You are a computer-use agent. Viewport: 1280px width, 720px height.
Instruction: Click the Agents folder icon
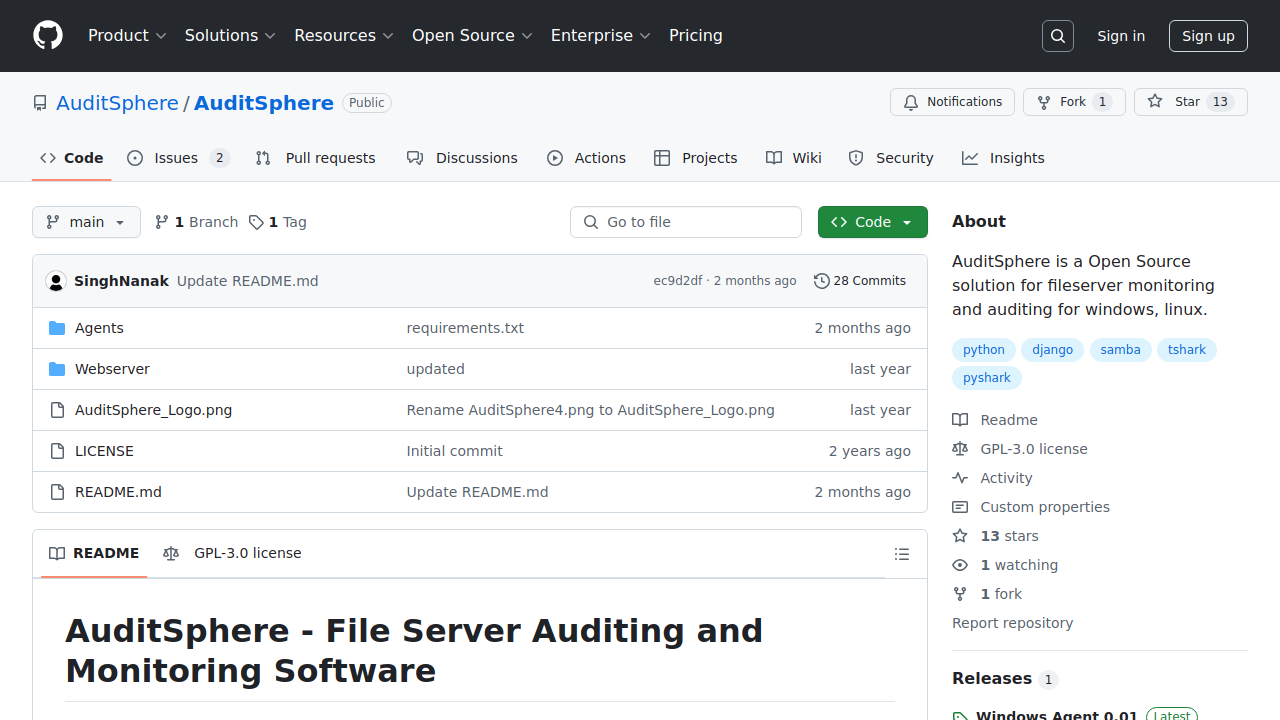[x=57, y=328]
